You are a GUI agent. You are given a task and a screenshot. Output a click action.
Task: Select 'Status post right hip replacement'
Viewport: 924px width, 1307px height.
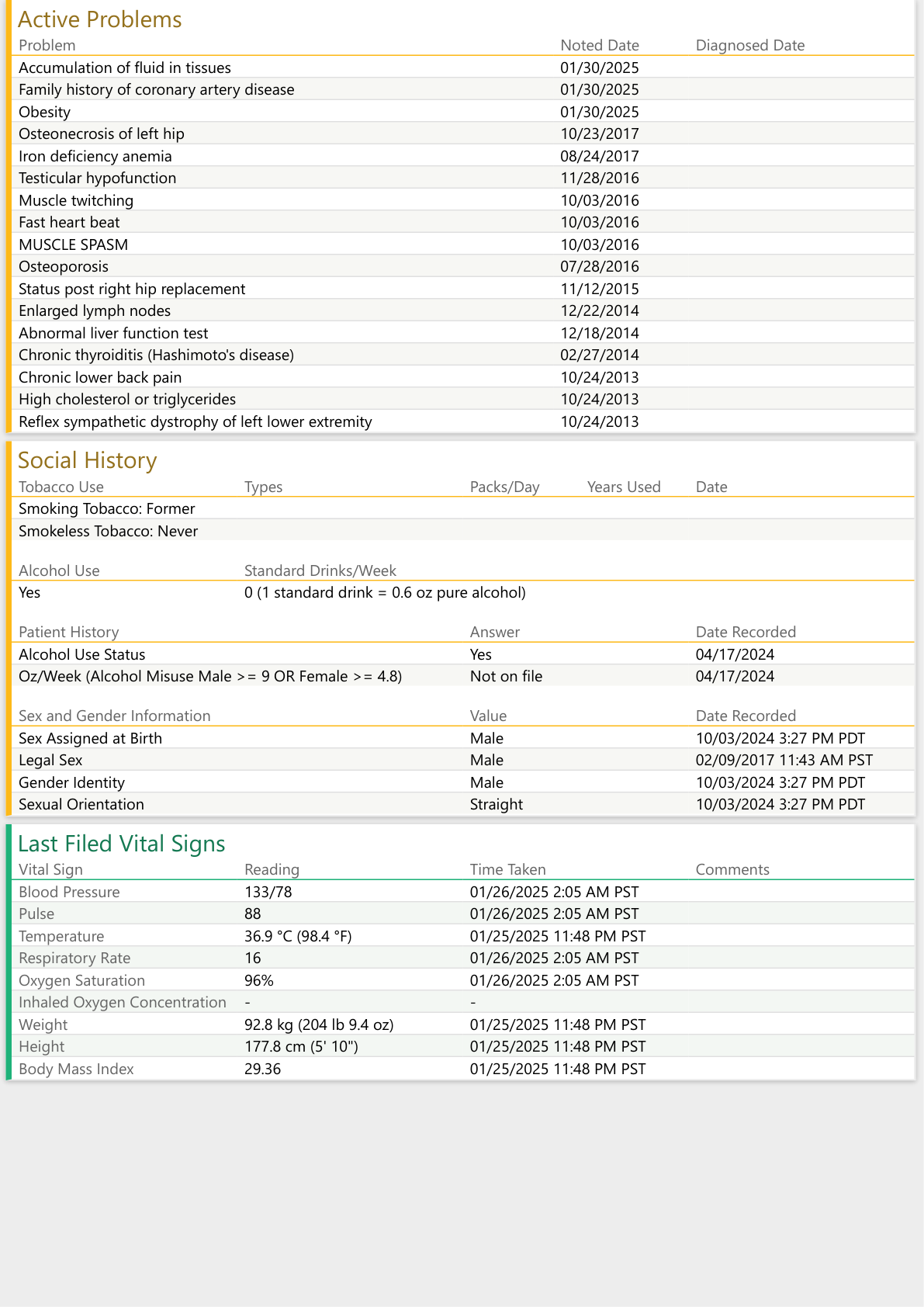click(132, 289)
